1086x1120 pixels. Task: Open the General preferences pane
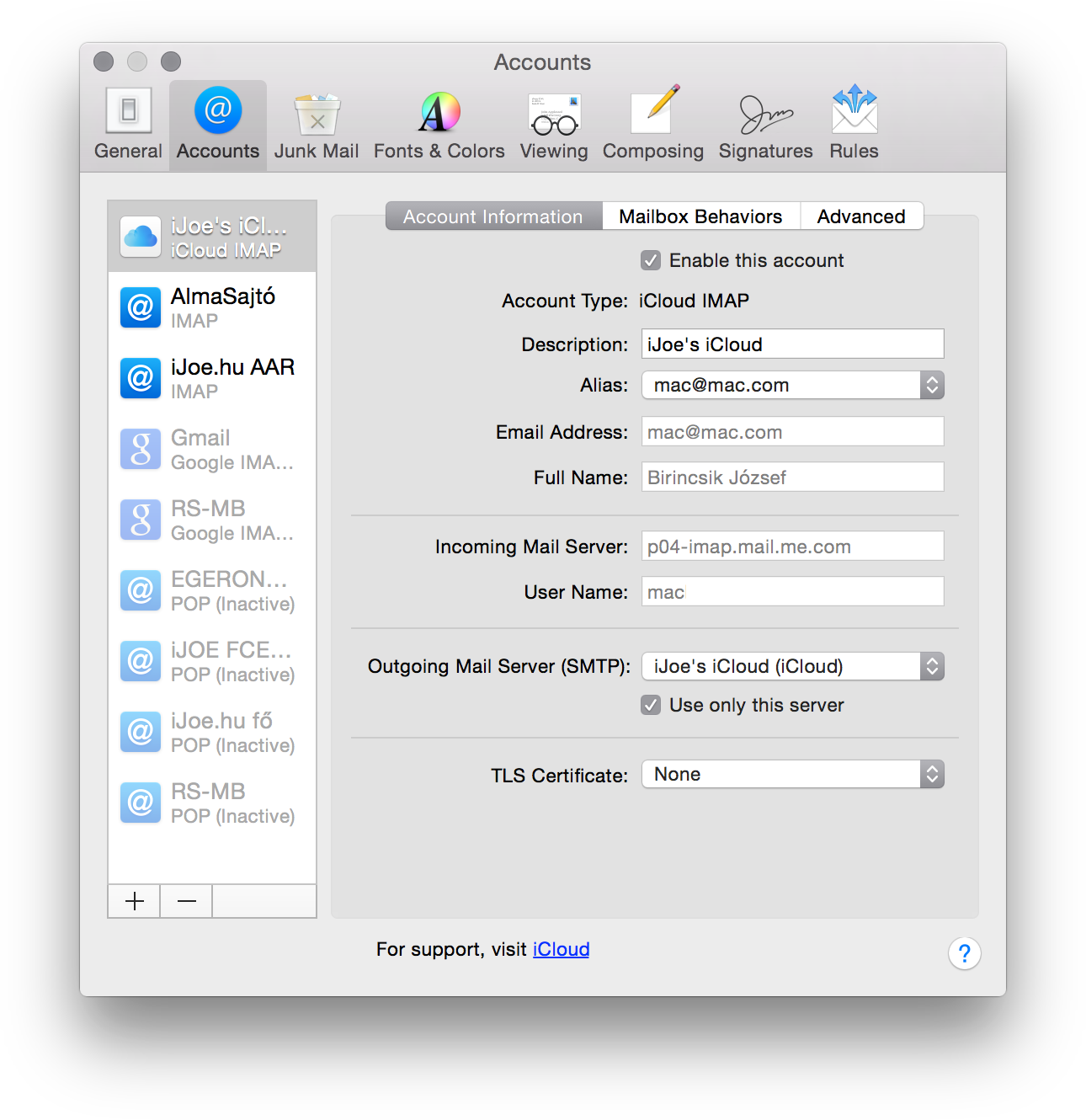point(128,125)
